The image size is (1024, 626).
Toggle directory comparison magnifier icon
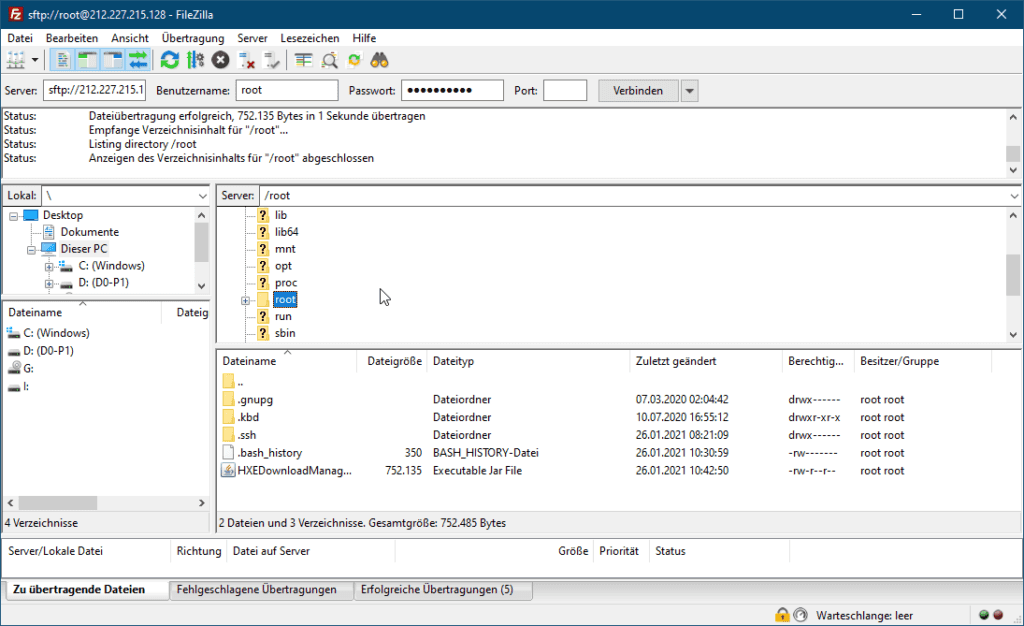[x=329, y=61]
